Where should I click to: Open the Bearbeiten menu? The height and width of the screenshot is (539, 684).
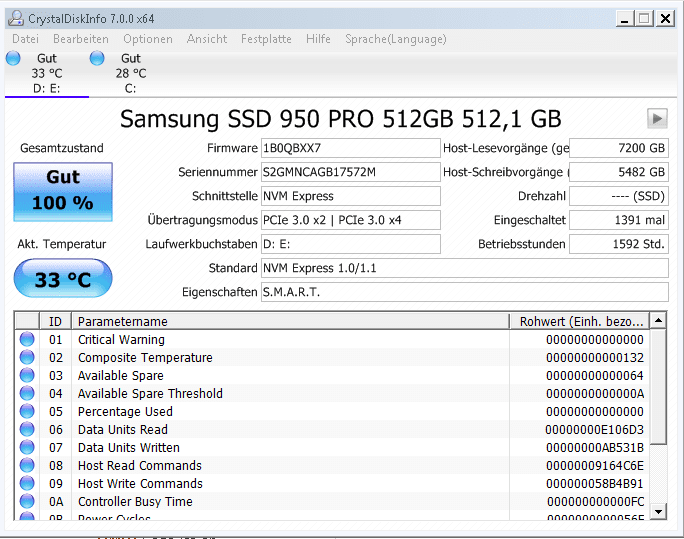point(81,39)
